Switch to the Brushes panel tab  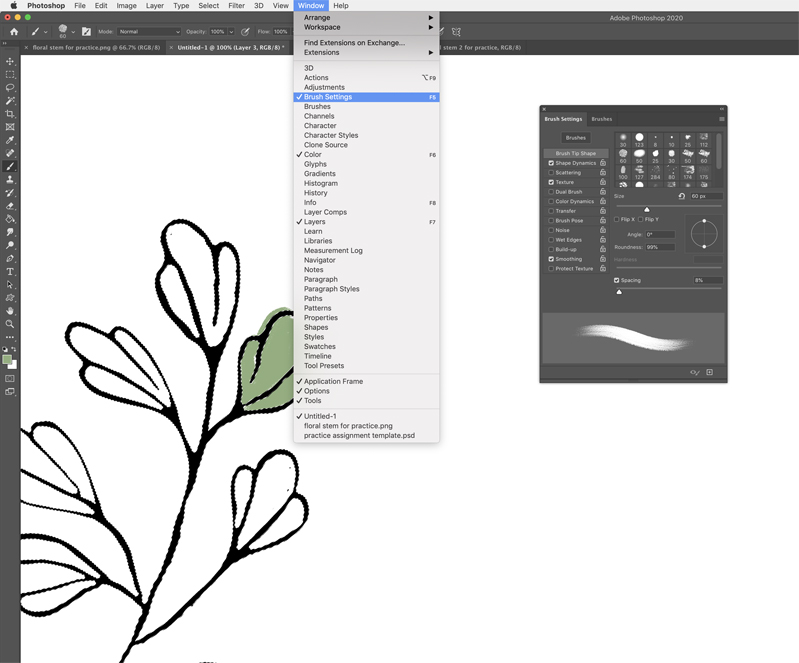(x=601, y=119)
